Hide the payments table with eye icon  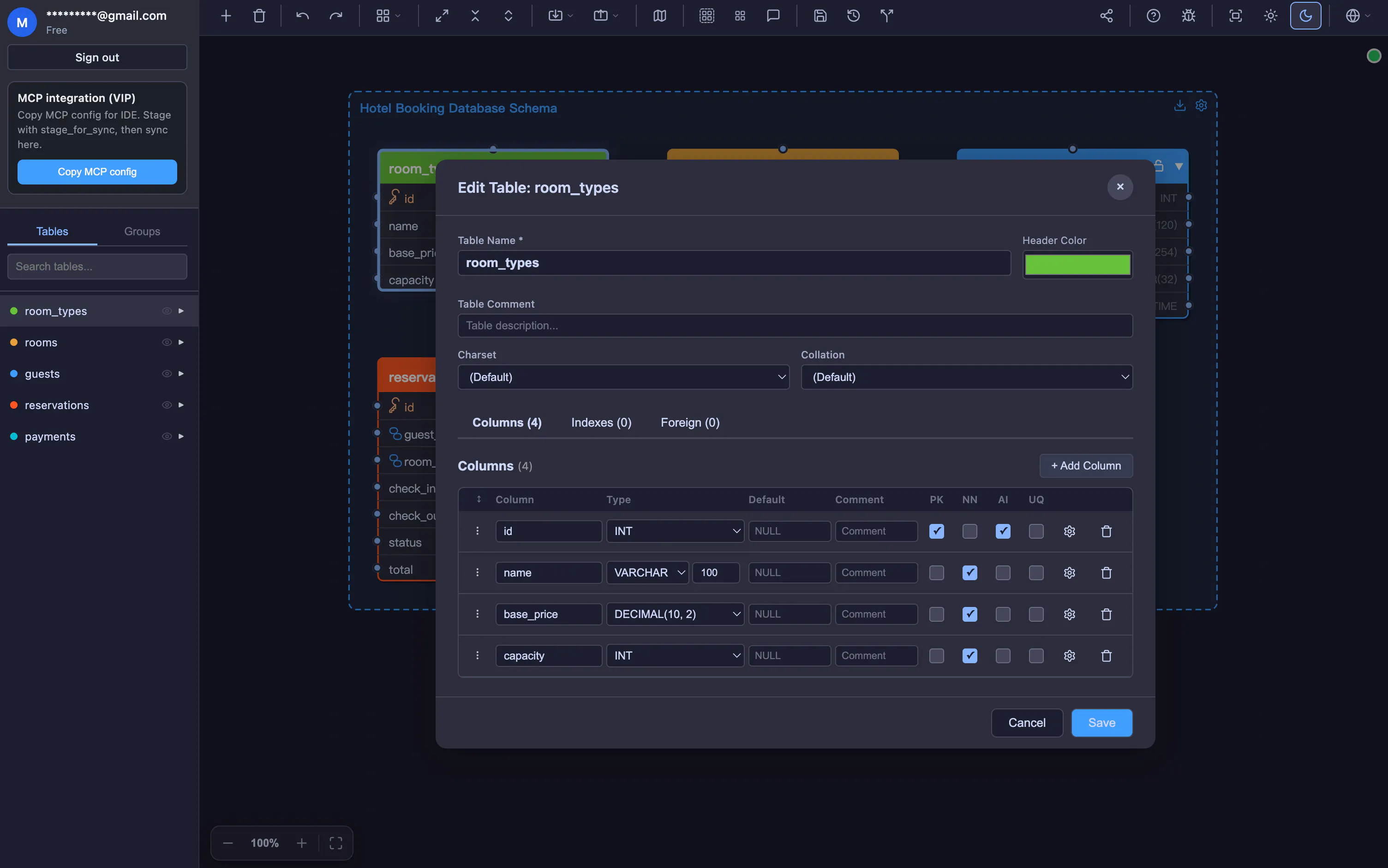[167, 436]
